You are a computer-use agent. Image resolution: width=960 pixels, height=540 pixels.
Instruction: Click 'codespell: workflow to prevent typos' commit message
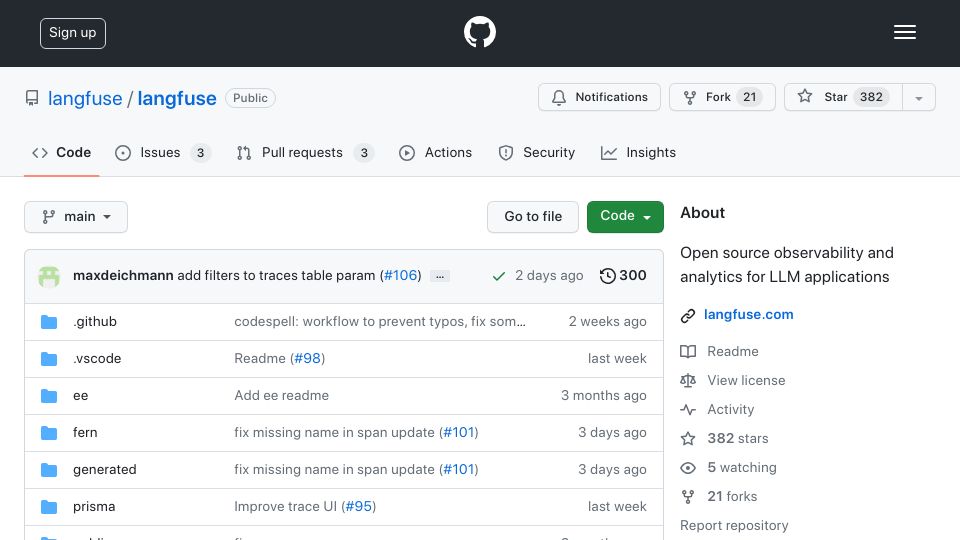tap(380, 321)
